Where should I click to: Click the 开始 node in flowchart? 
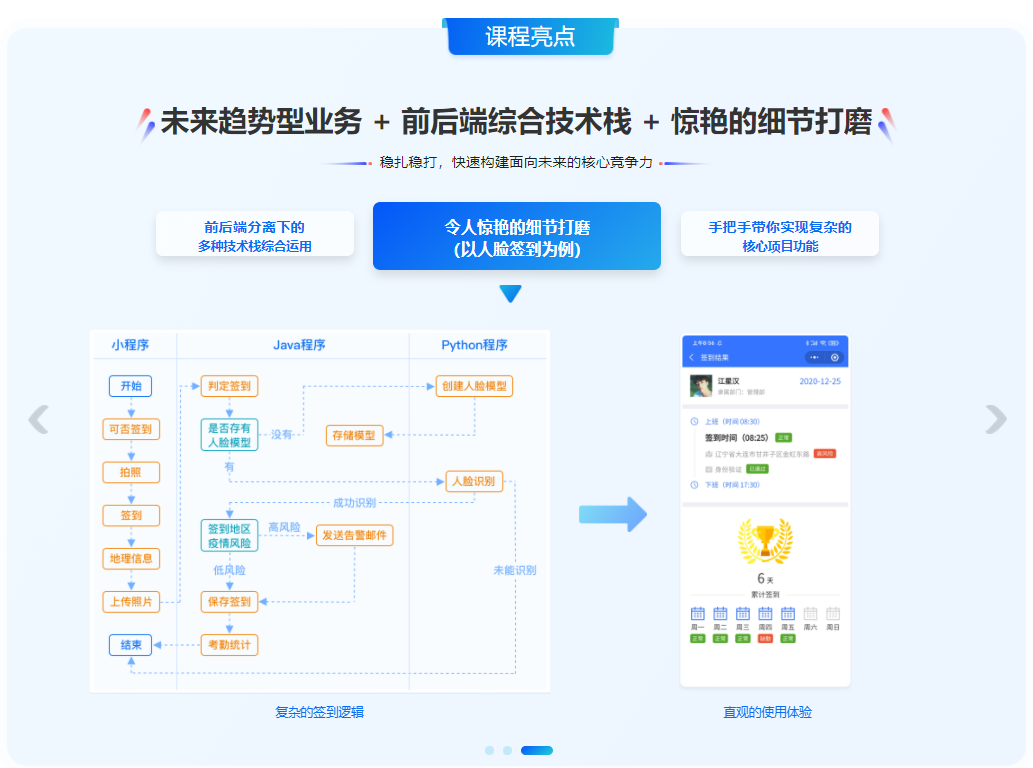130,386
